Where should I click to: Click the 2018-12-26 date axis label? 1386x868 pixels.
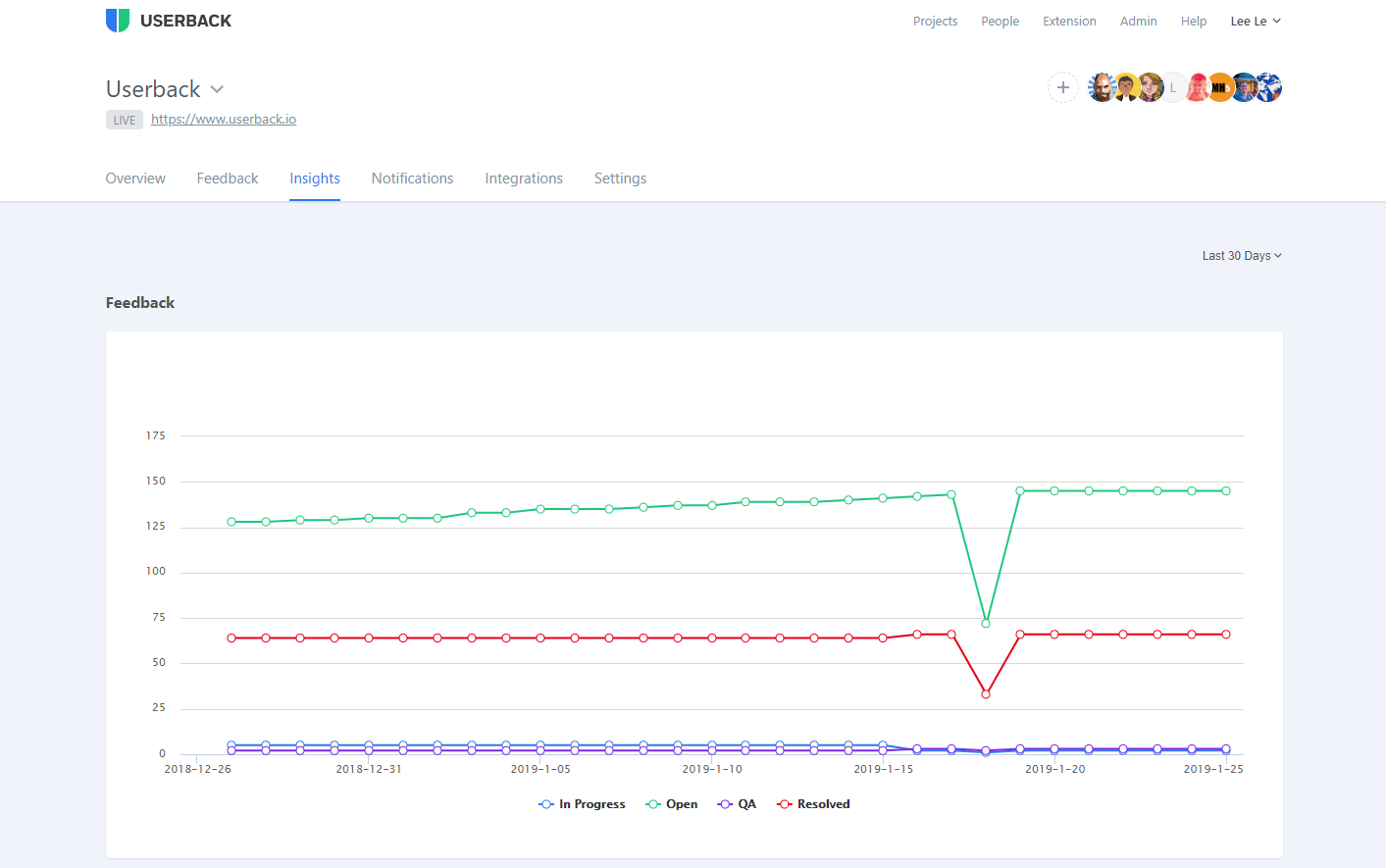click(198, 769)
